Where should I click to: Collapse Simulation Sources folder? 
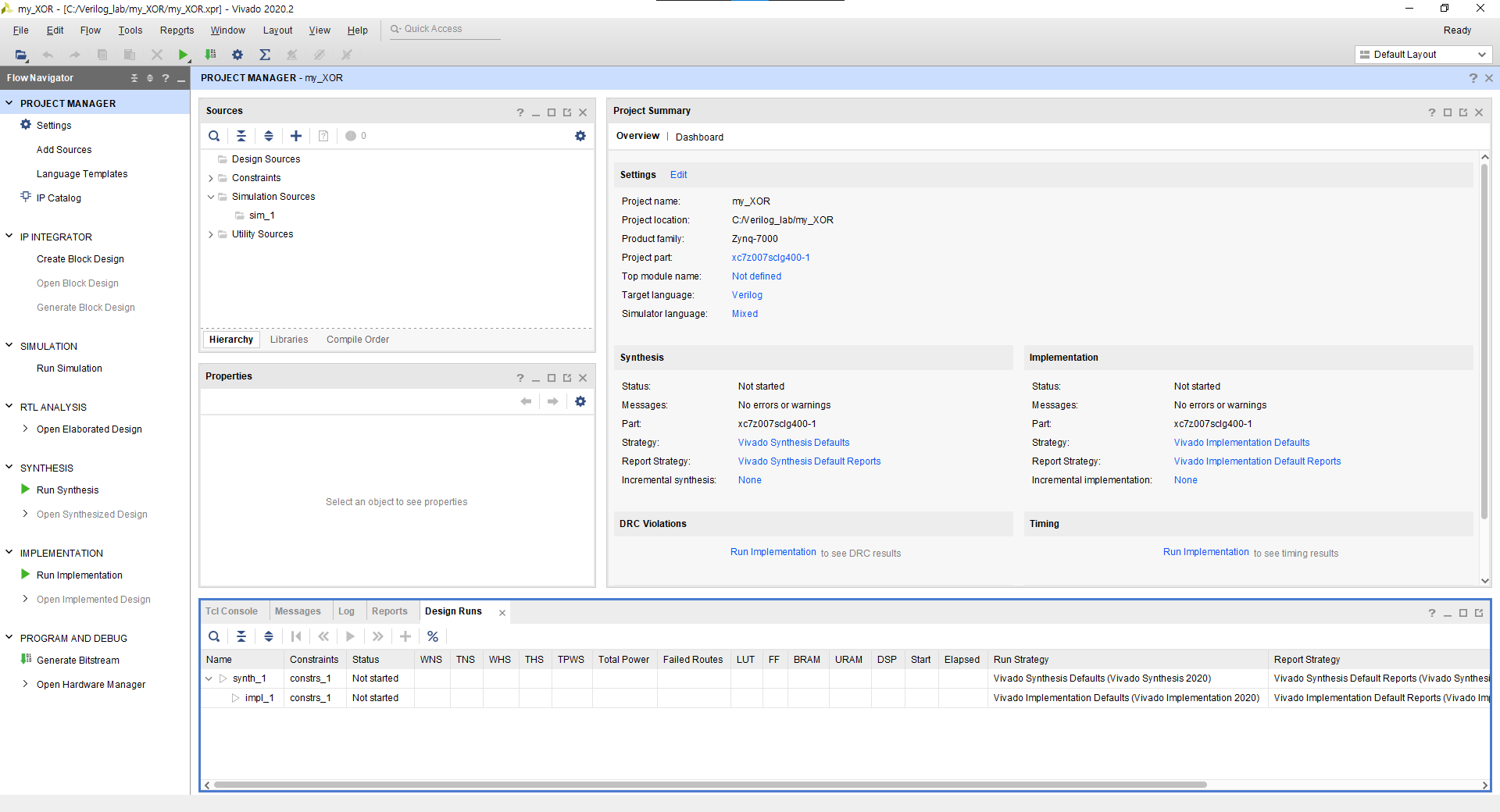tap(211, 197)
